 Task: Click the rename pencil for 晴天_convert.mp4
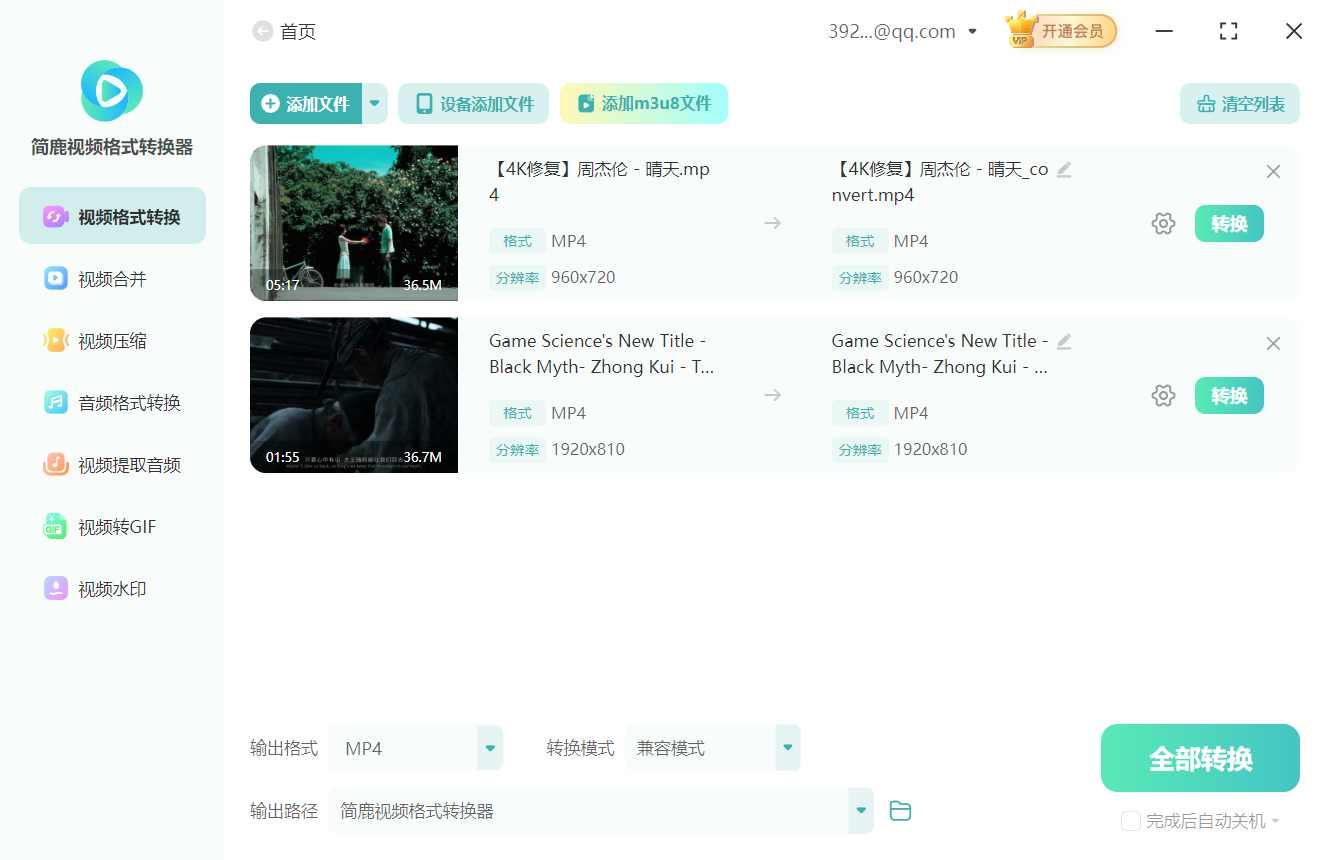pyautogui.click(x=1063, y=169)
